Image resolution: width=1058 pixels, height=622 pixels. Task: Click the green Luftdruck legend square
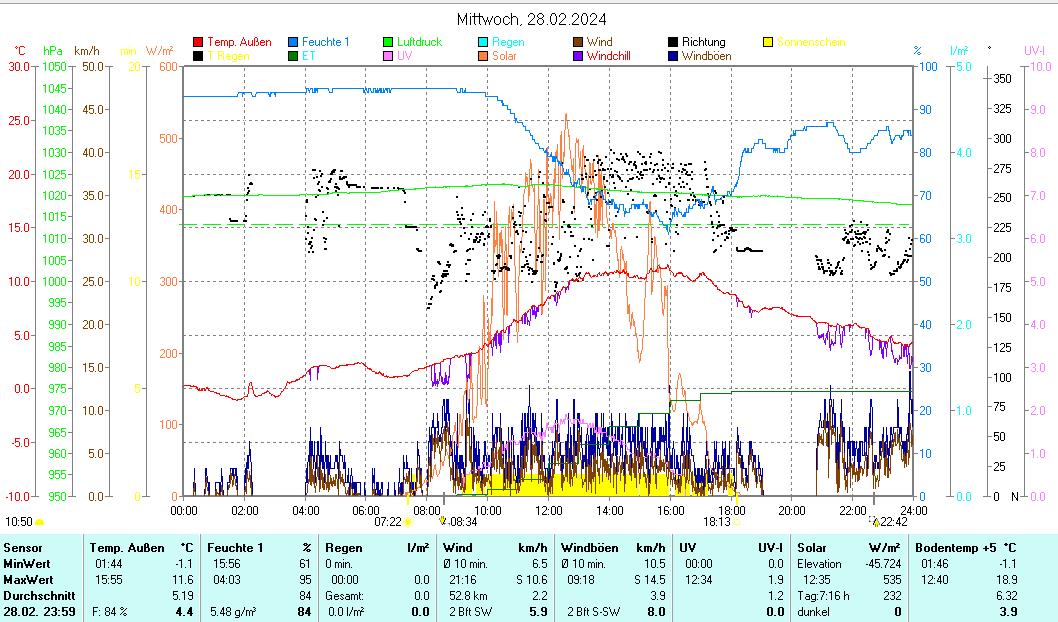pyautogui.click(x=388, y=43)
